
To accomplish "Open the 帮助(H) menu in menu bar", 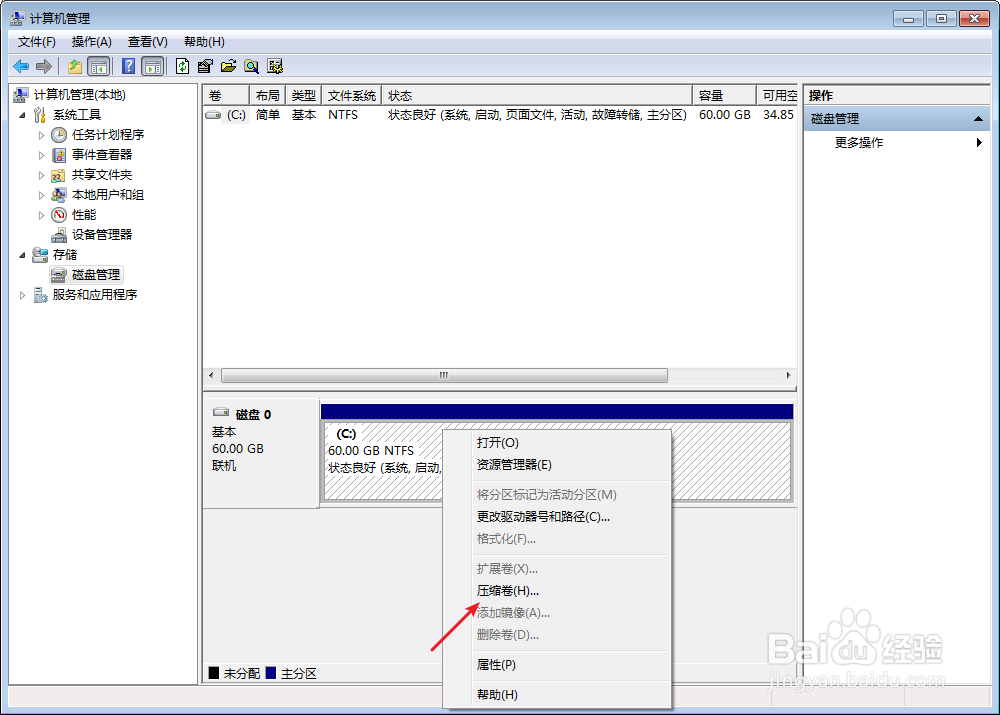I will (204, 42).
